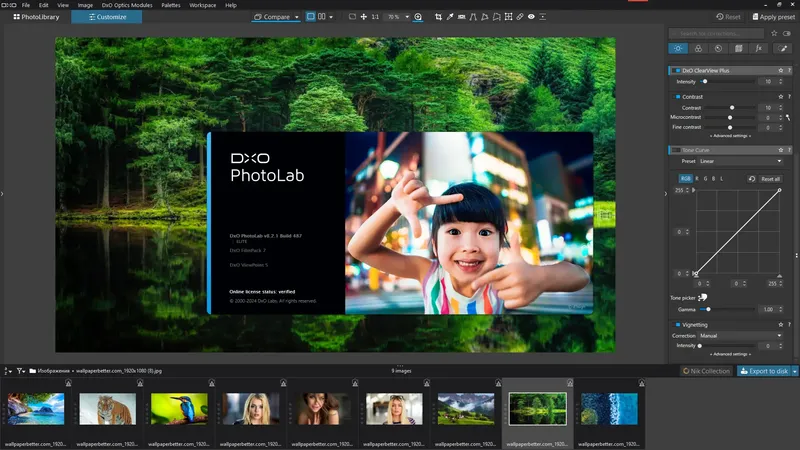Expand Vignetting Correction Manual dropdown

coord(739,336)
